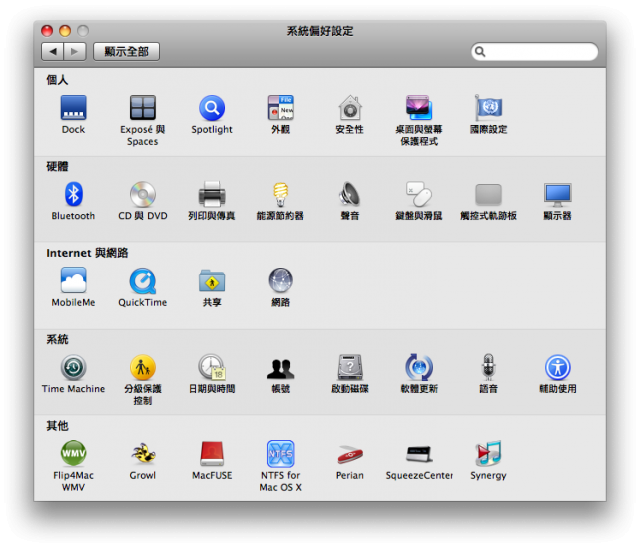
Task: Click the 顯示全部 button
Action: (126, 52)
